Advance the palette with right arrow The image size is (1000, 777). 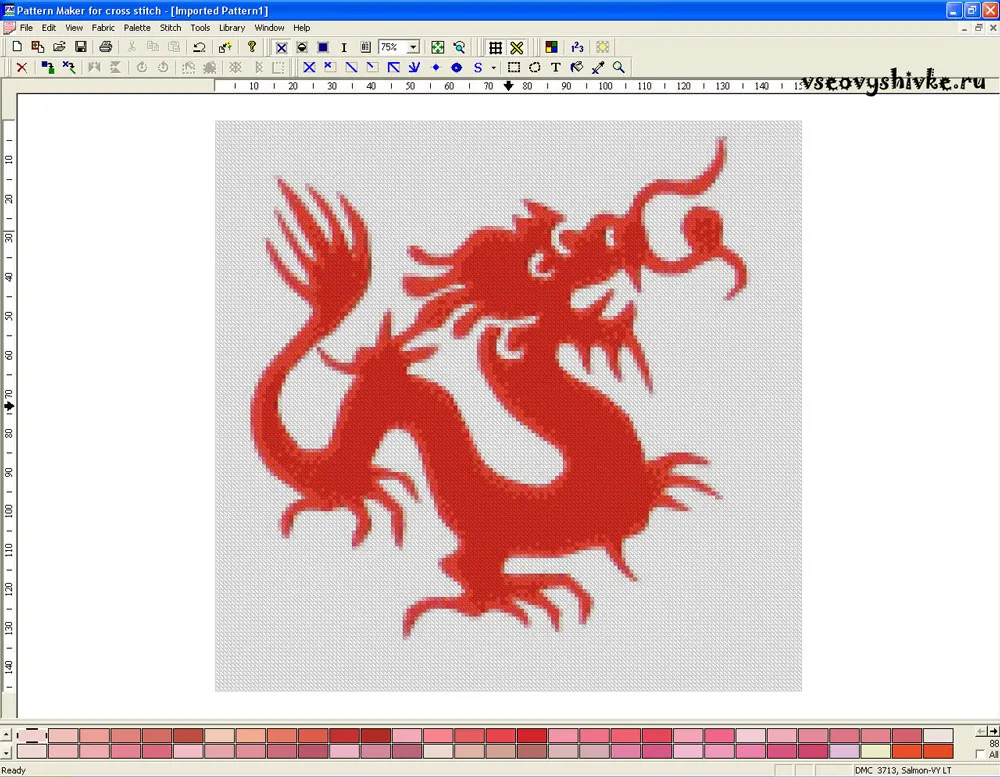pyautogui.click(x=993, y=731)
